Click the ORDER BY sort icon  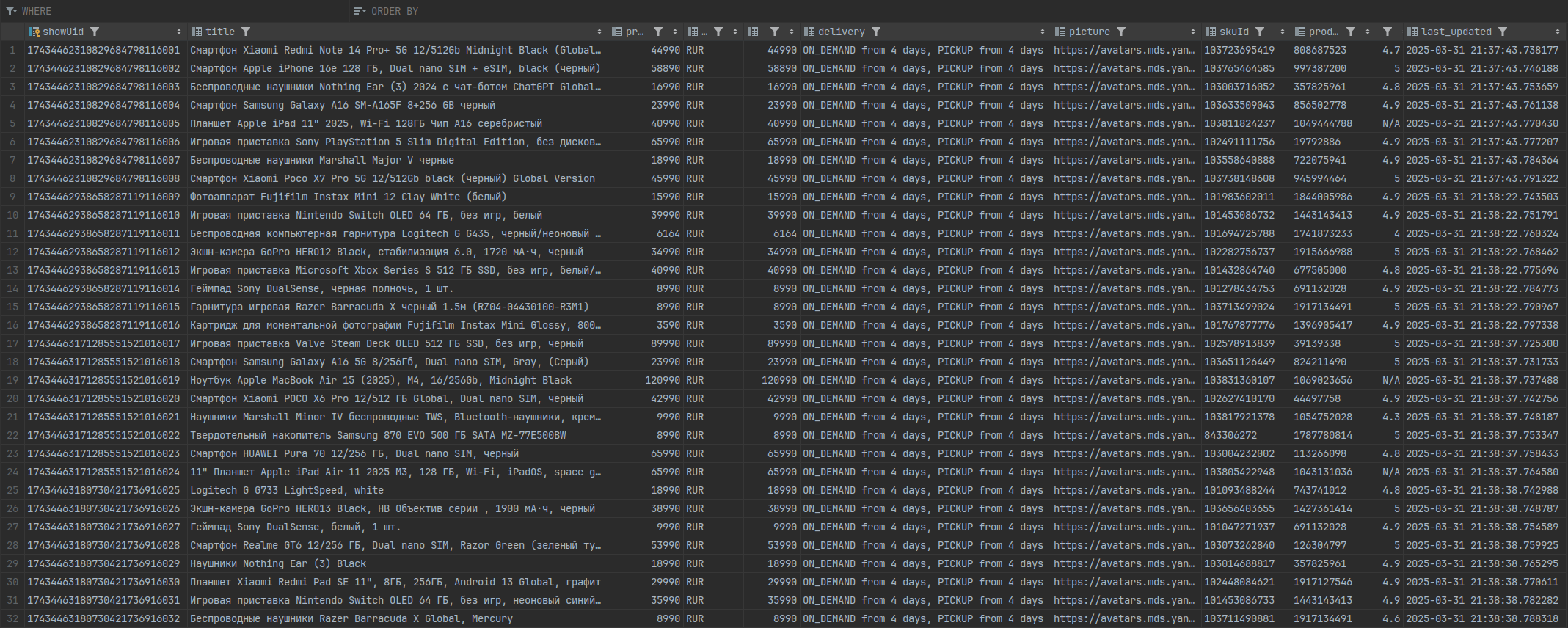coord(359,11)
